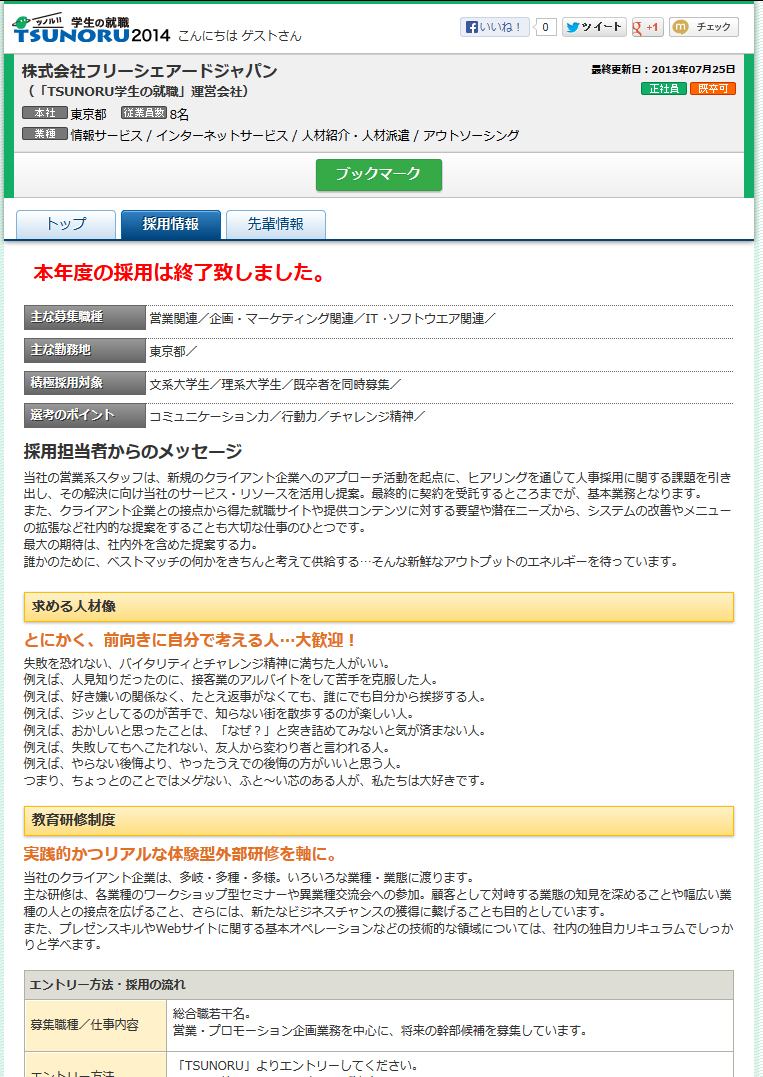Image resolution: width=763 pixels, height=1077 pixels.
Task: Click the 最終更新日：2013年07月25日 text
Action: click(663, 69)
